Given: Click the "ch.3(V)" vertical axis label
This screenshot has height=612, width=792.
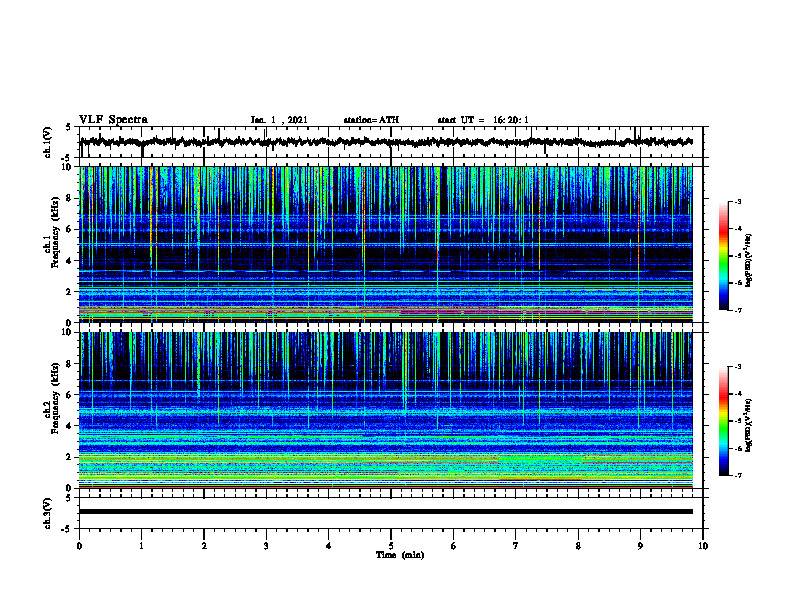Looking at the screenshot, I should [x=48, y=514].
